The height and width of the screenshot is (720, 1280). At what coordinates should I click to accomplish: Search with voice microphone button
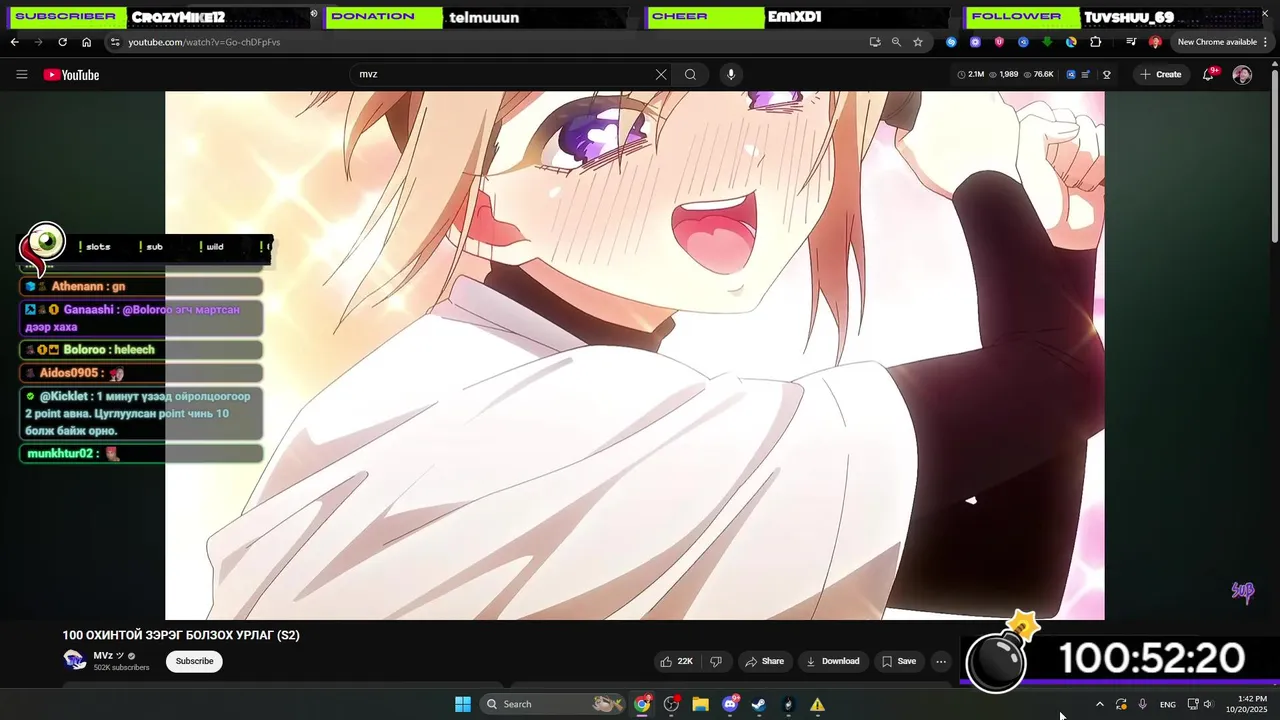[731, 74]
